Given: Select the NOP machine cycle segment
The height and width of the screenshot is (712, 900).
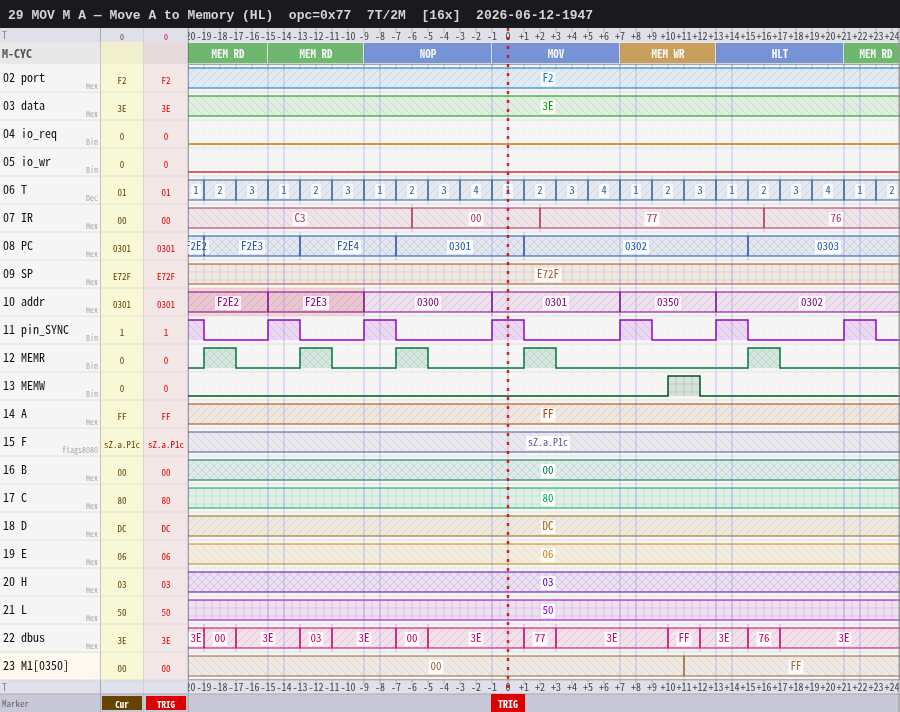Looking at the screenshot, I should click(x=427, y=54).
